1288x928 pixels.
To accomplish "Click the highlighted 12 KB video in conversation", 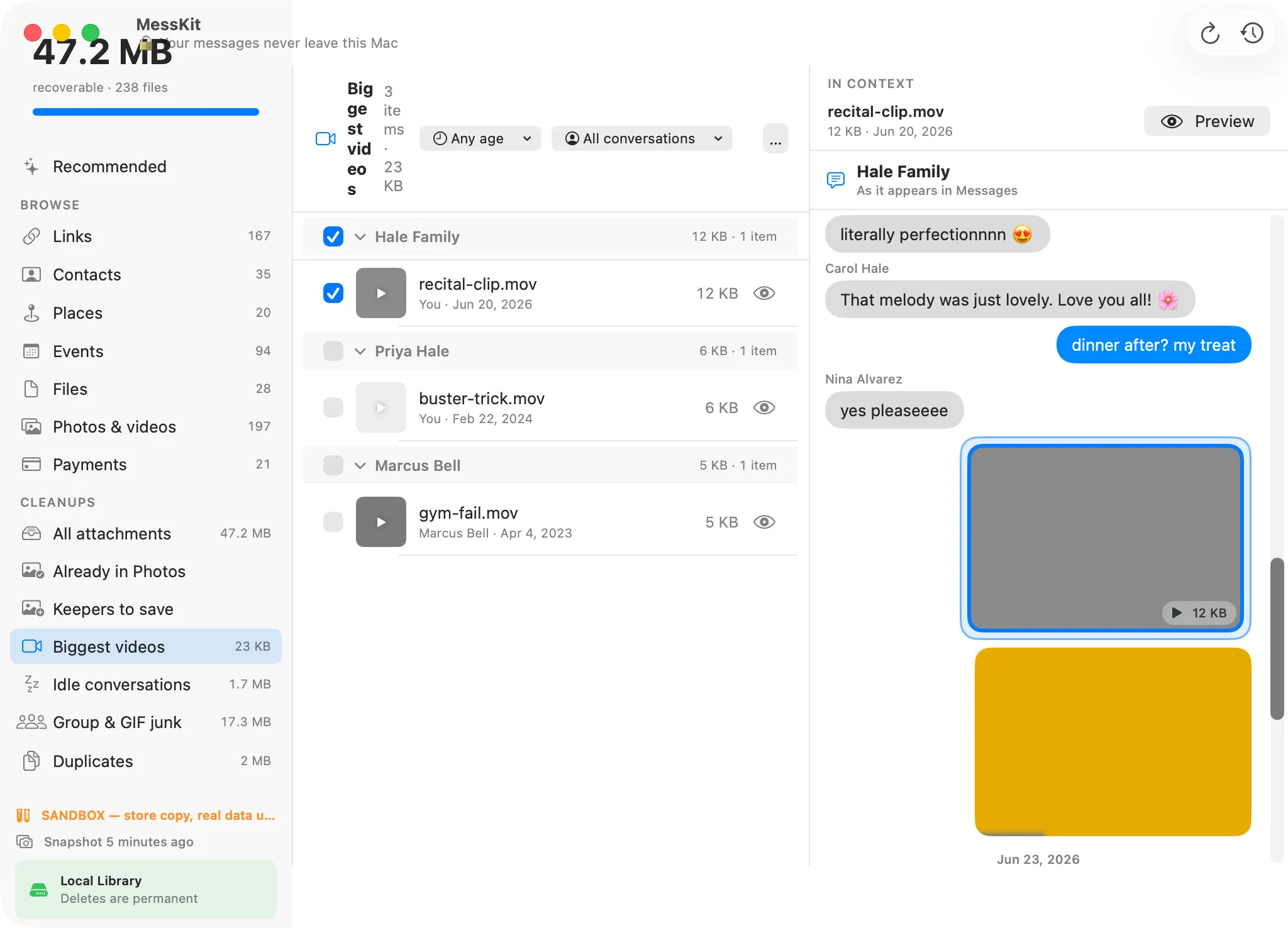I will [x=1106, y=538].
